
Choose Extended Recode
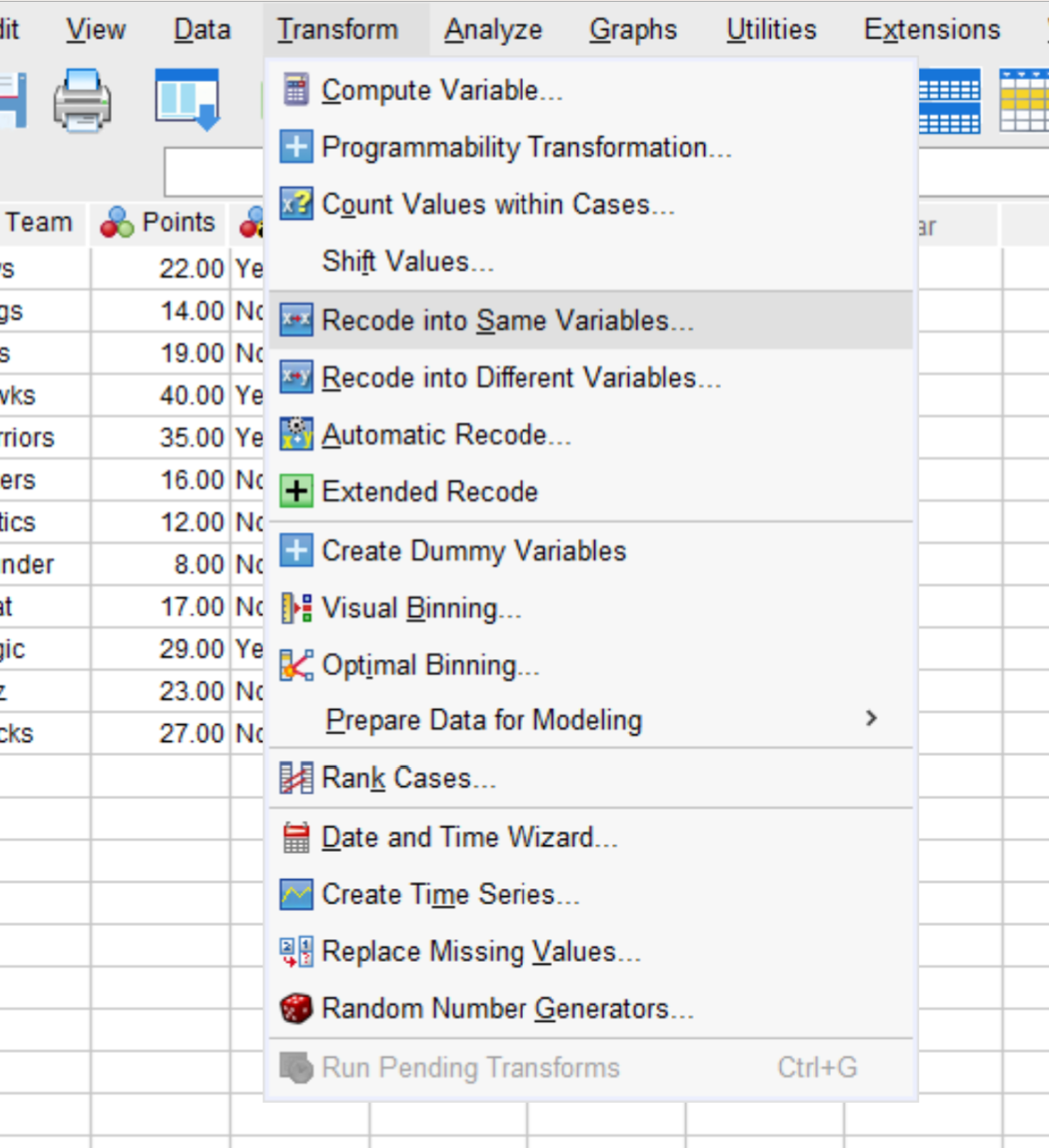pyautogui.click(x=431, y=492)
